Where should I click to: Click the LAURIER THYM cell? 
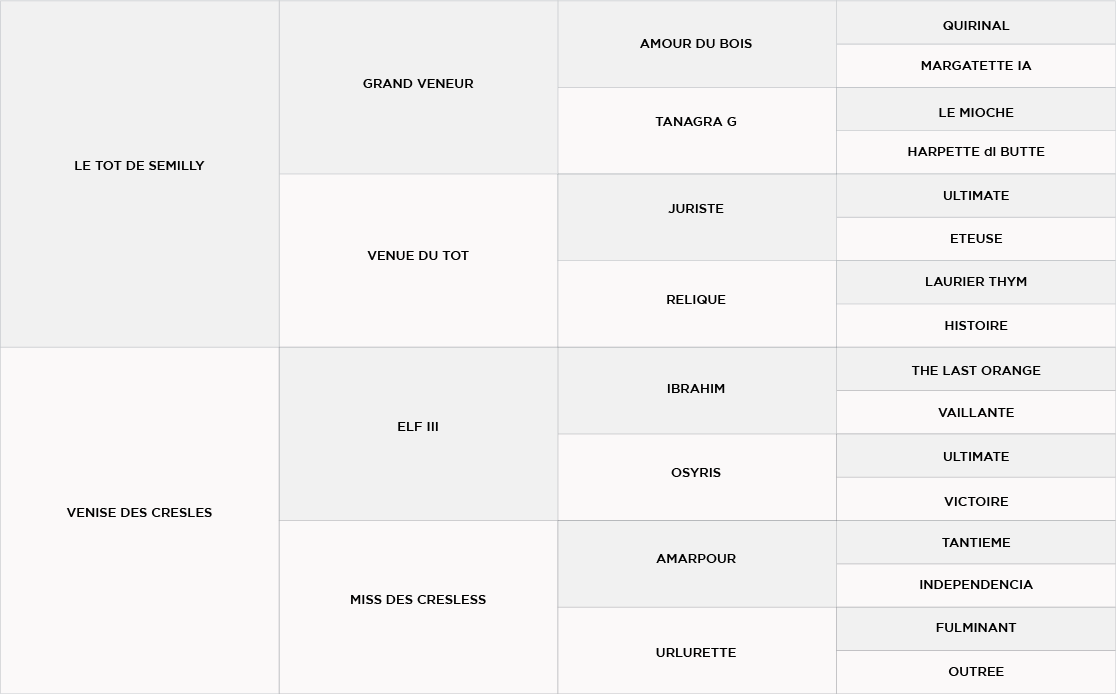[976, 282]
